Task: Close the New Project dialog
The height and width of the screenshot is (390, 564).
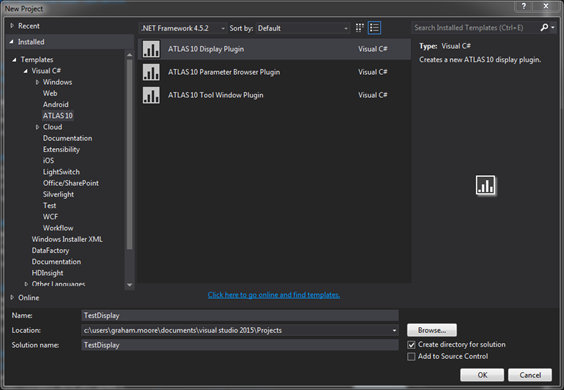Action: (546, 6)
